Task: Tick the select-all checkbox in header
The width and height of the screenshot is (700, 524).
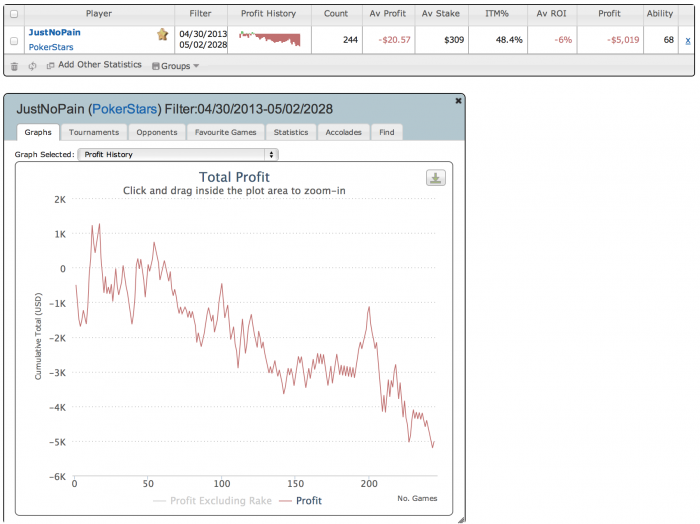Action: click(x=14, y=14)
